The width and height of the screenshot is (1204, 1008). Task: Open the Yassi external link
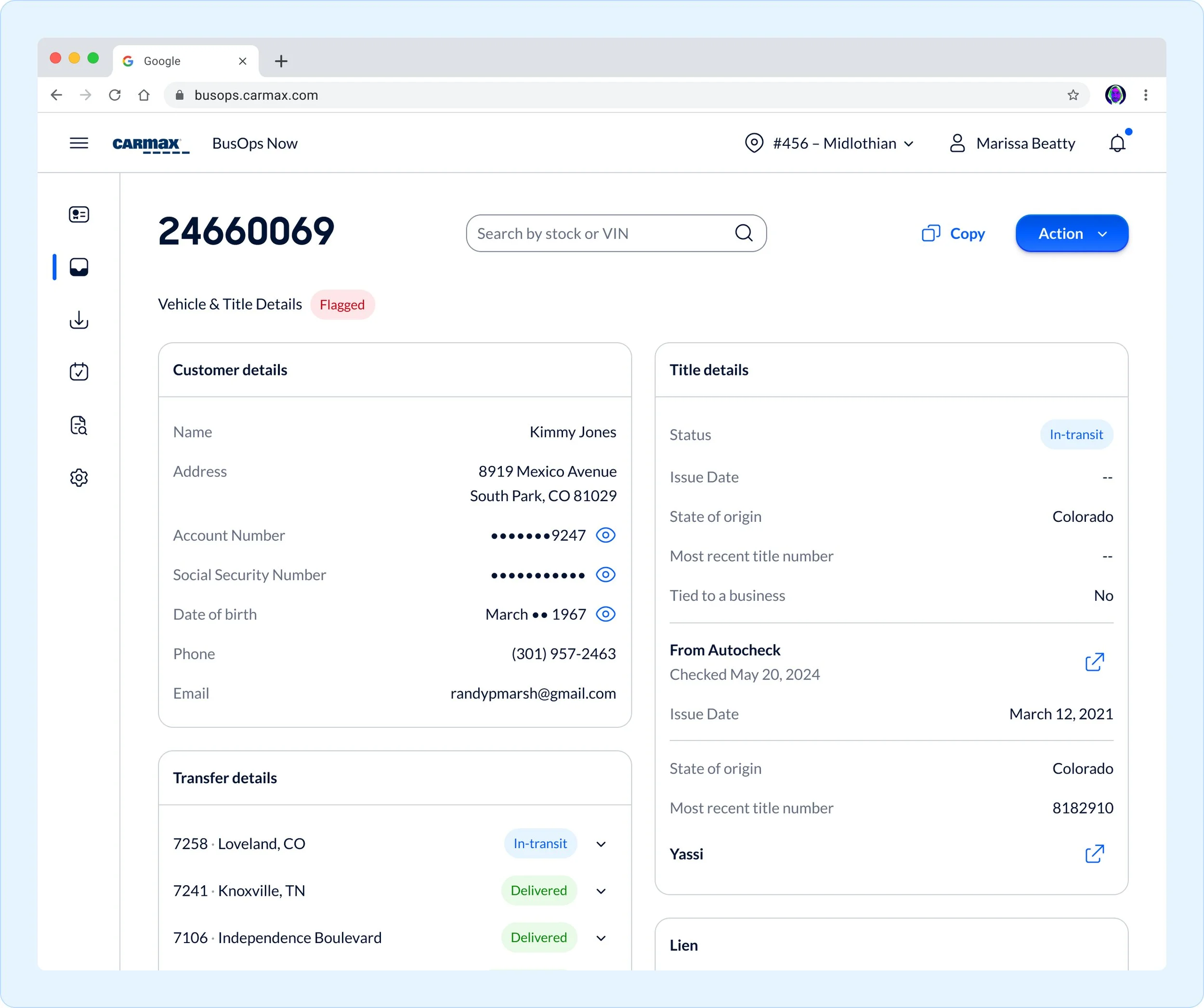pos(1094,854)
